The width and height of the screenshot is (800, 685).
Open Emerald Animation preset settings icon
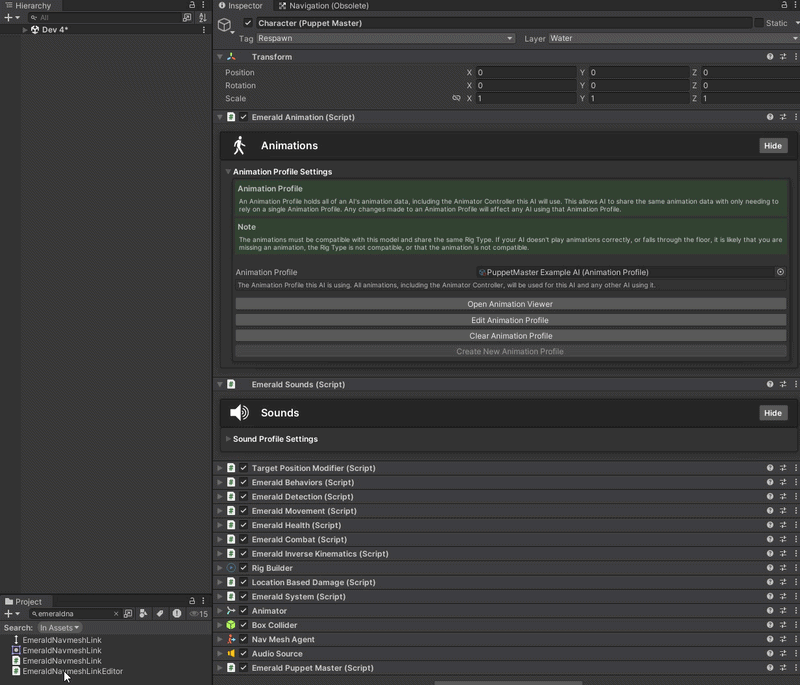coord(783,117)
